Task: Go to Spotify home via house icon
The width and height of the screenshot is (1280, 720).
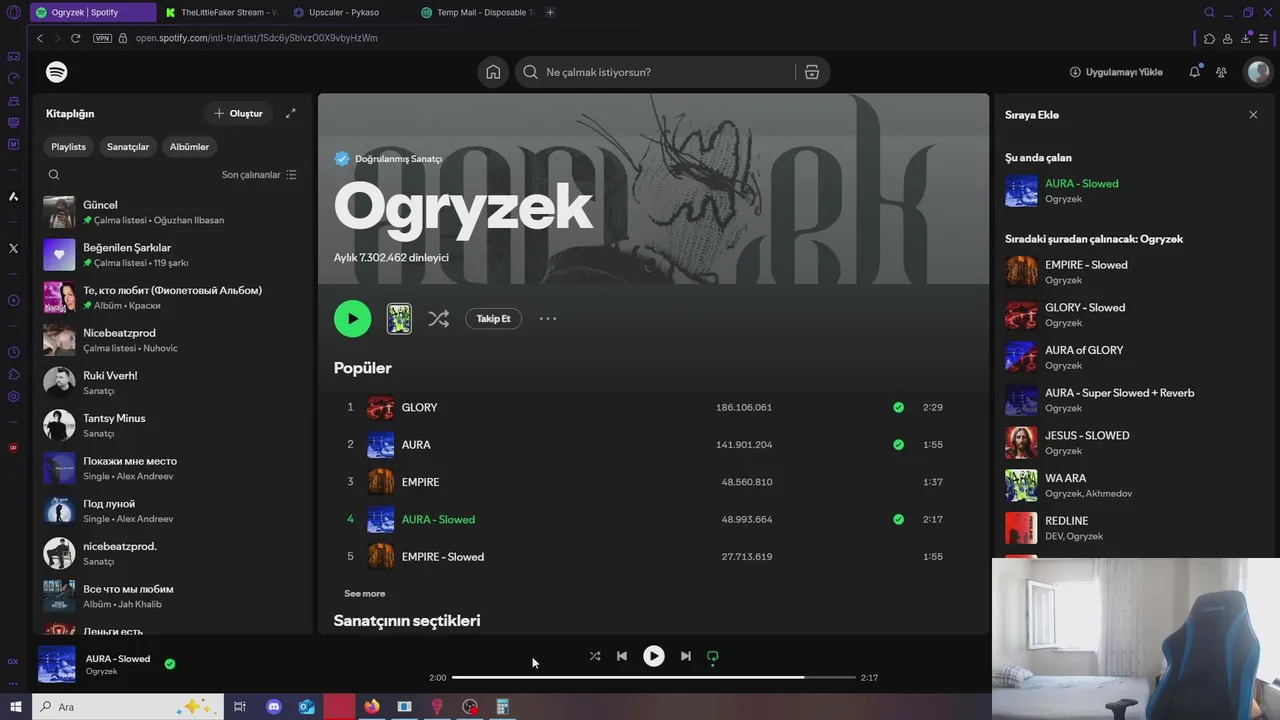Action: point(493,72)
